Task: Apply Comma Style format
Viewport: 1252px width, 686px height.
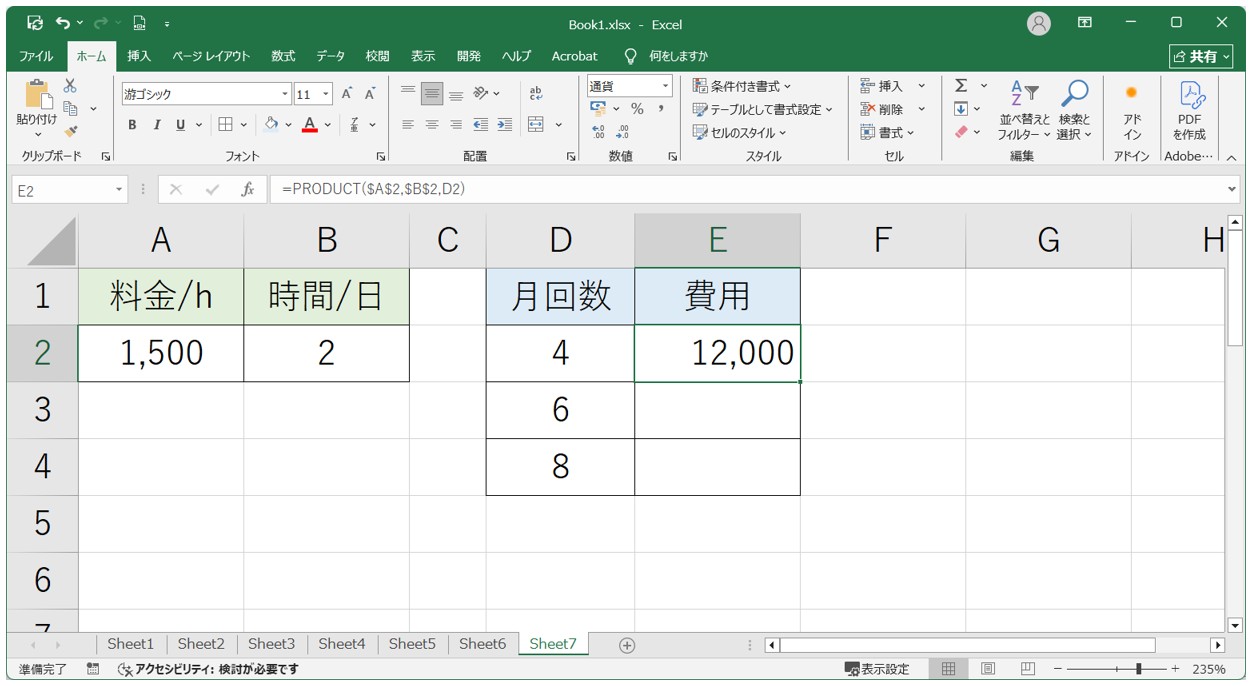Action: (x=661, y=109)
